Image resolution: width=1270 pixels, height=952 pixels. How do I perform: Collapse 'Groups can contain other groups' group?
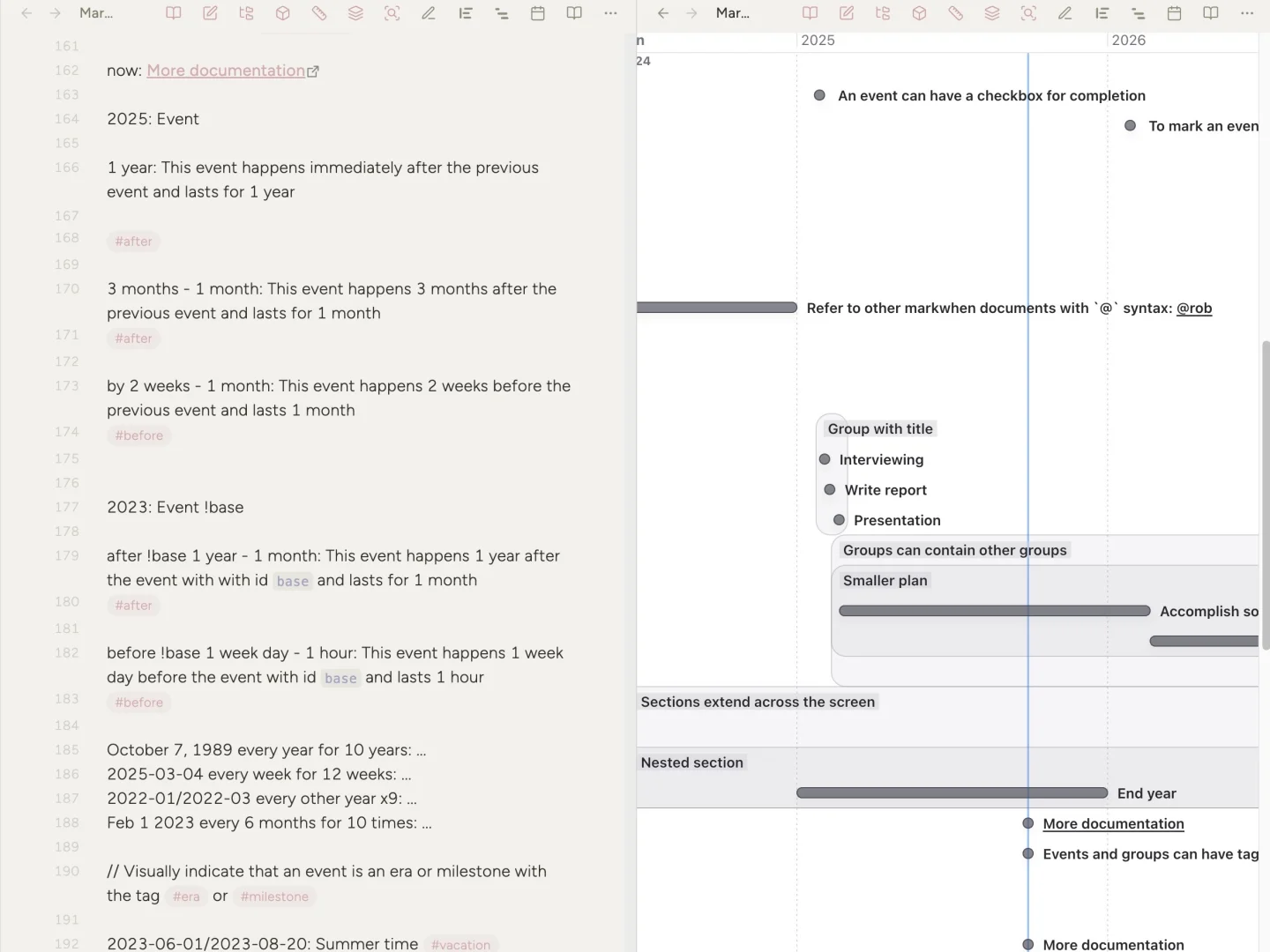click(955, 550)
